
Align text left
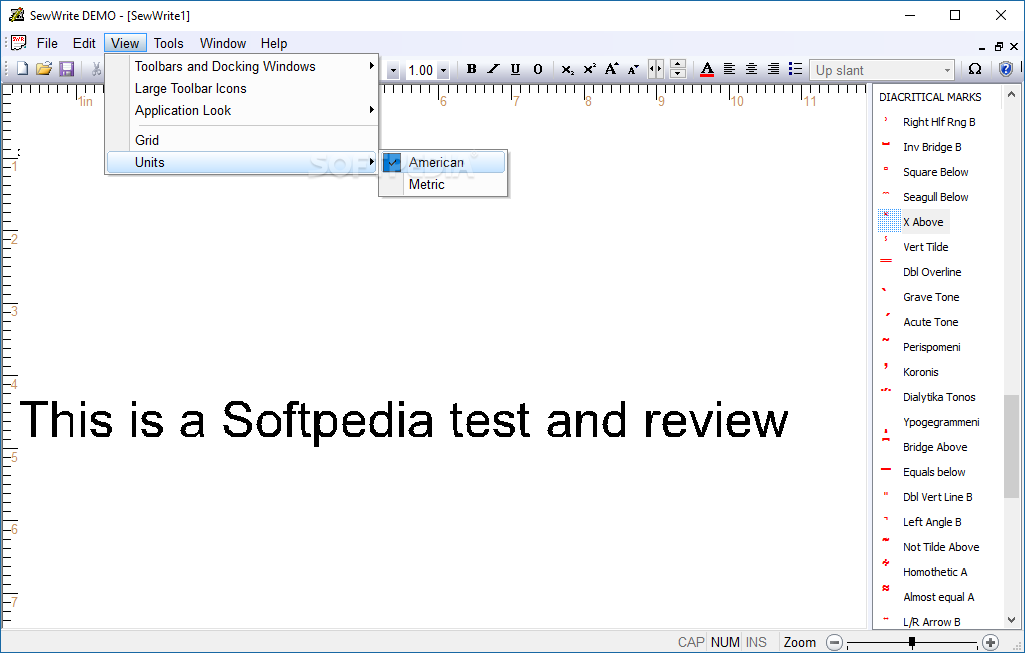point(730,69)
